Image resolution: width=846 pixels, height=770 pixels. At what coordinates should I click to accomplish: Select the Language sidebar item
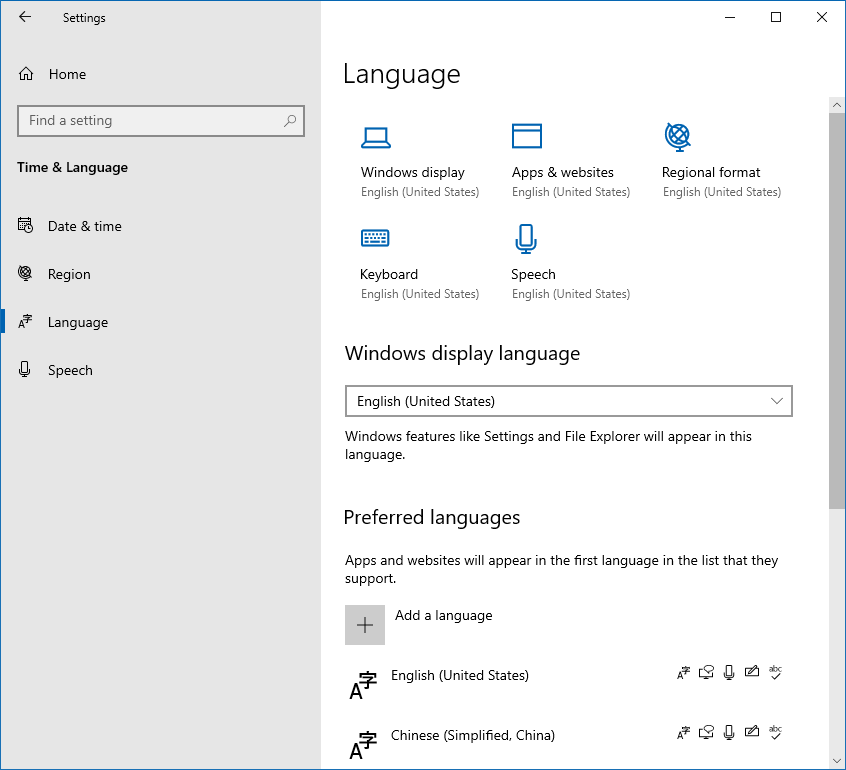(x=77, y=322)
